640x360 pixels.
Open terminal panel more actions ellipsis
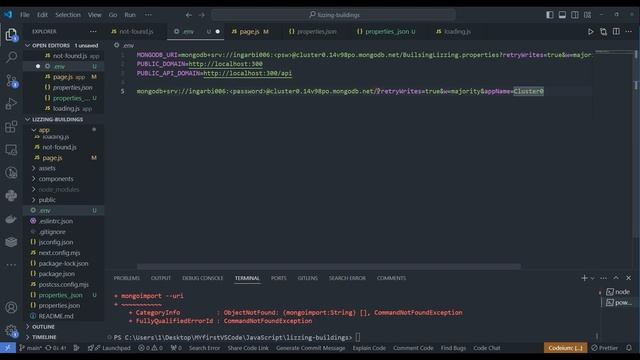coord(603,278)
